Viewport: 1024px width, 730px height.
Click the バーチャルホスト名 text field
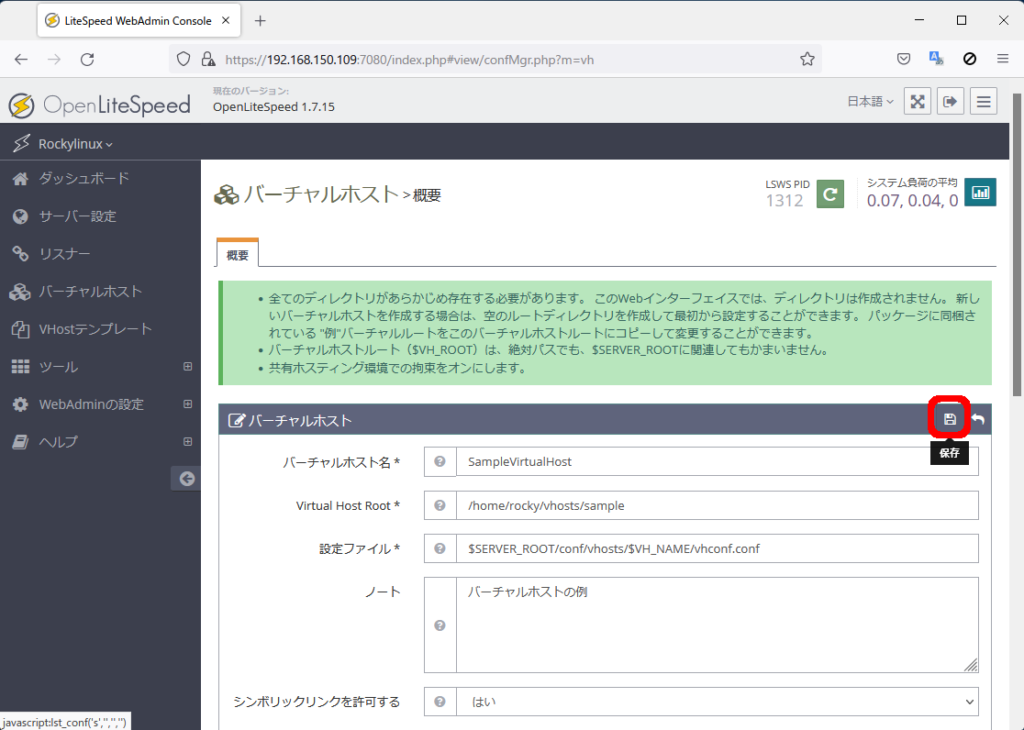[x=717, y=462]
